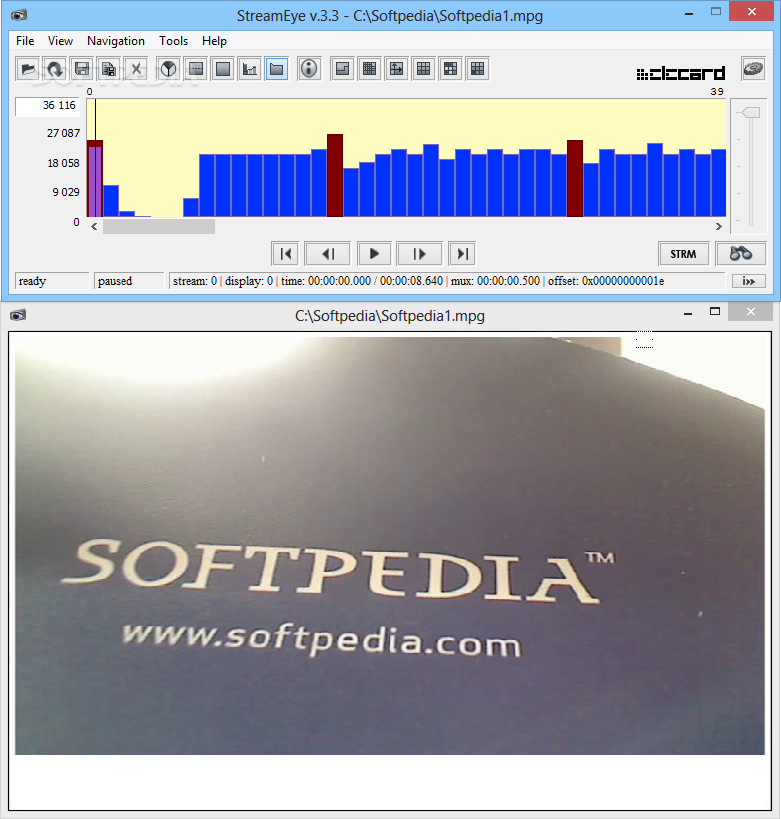
Task: Open the File menu
Action: 25,41
